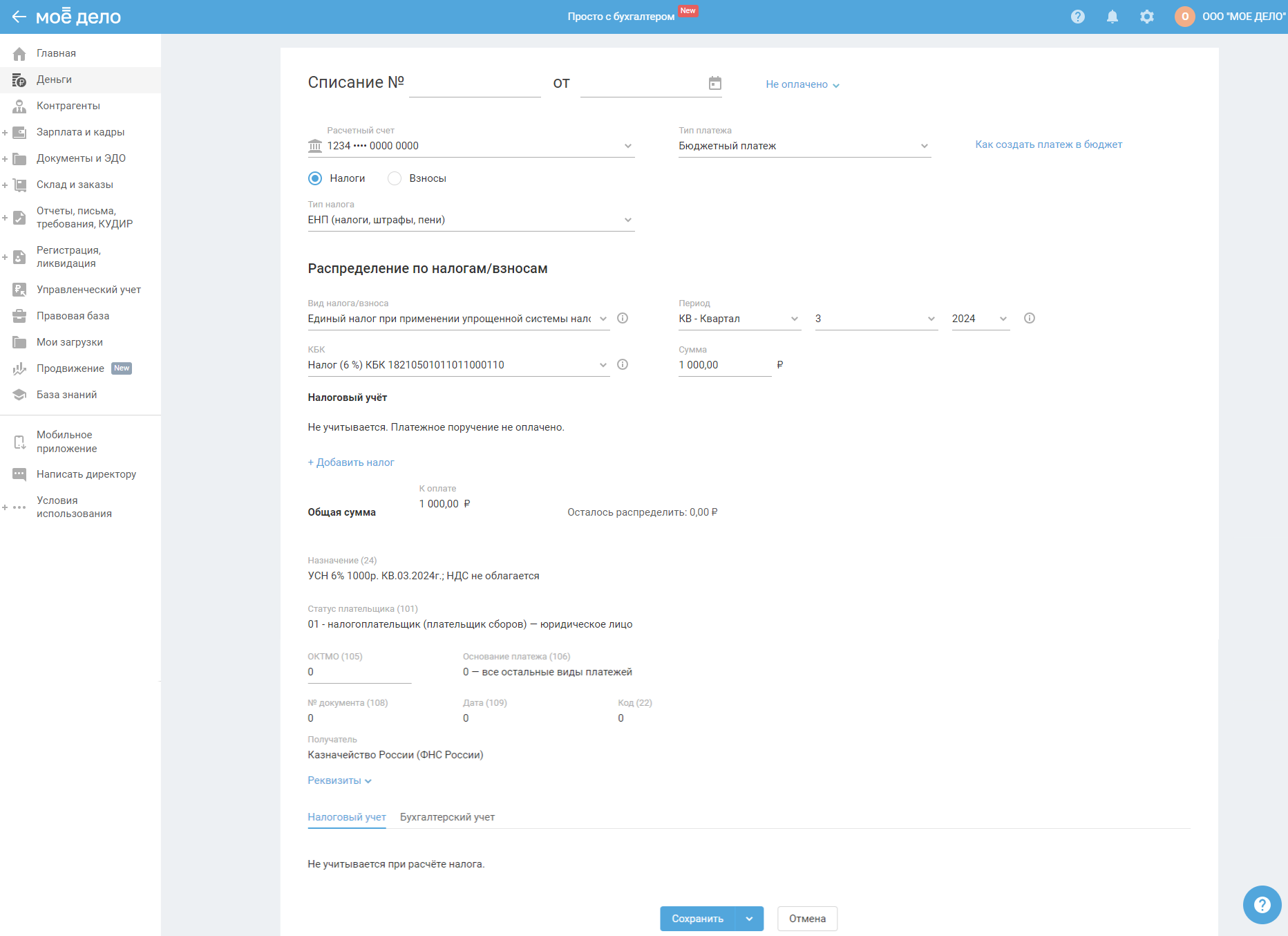Open settings gear in header

pos(1147,17)
